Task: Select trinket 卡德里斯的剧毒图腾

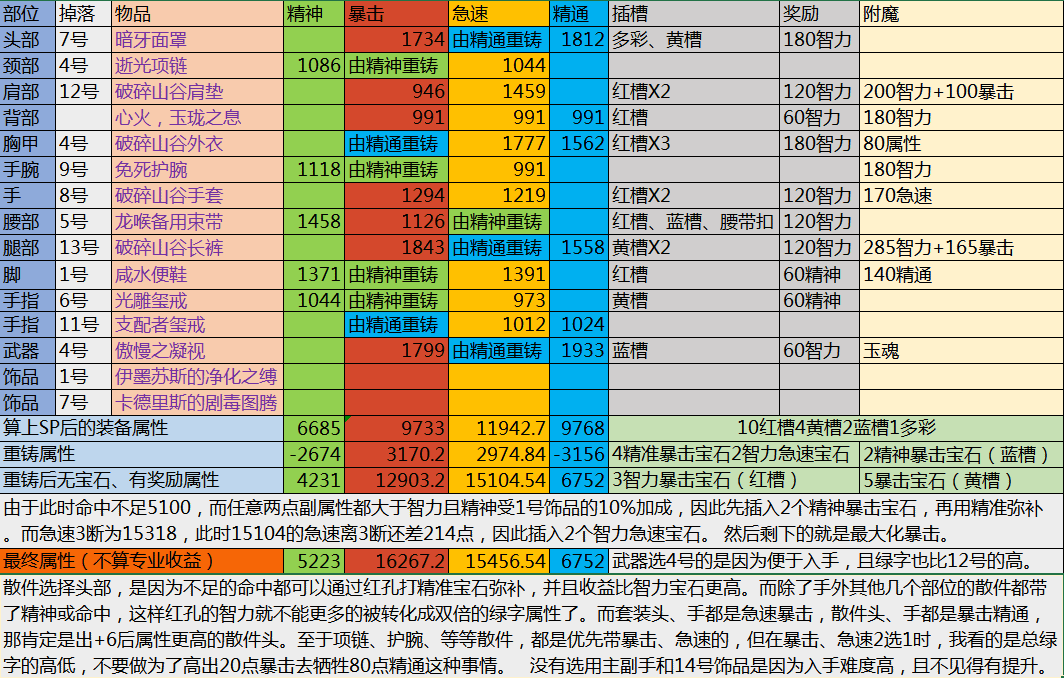Action: pyautogui.click(x=197, y=402)
